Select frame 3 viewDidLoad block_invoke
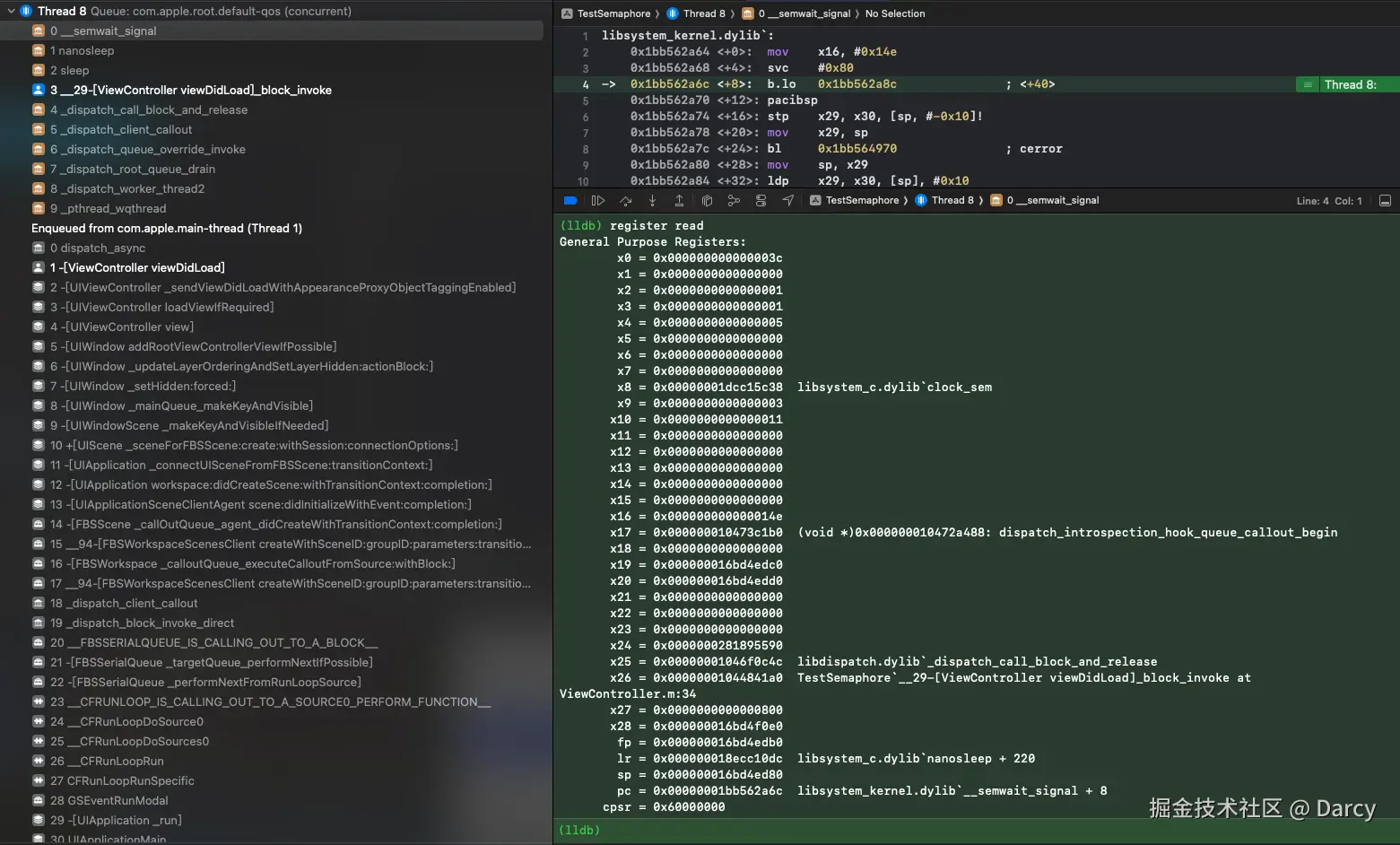The height and width of the screenshot is (845, 1400). pos(272,90)
